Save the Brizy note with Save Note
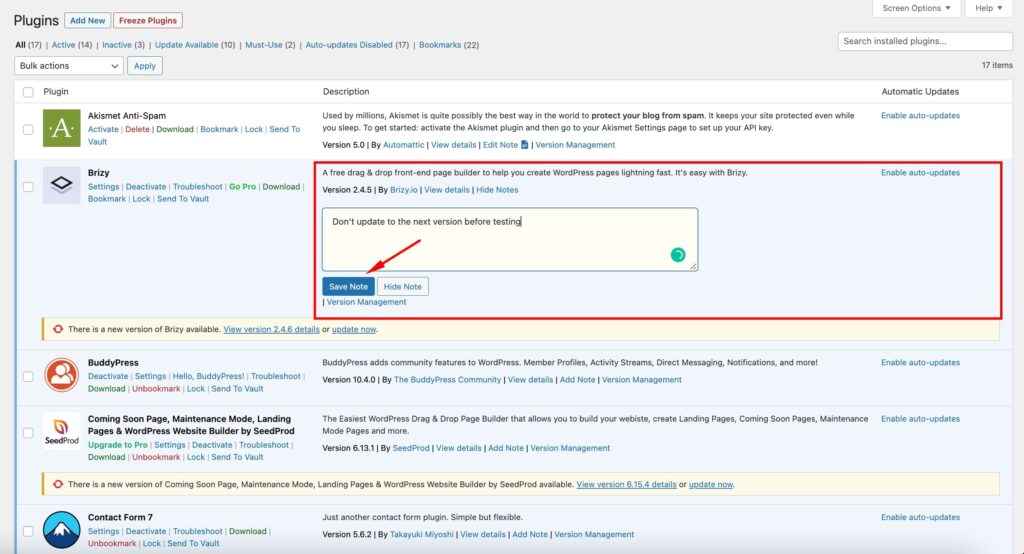 click(348, 286)
